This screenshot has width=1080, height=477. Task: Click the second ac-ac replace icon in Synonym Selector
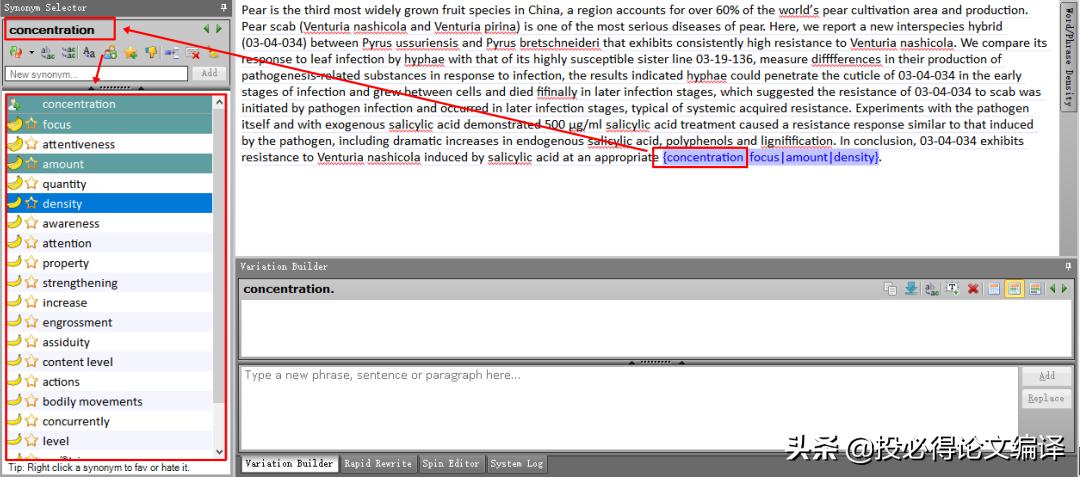click(x=69, y=52)
